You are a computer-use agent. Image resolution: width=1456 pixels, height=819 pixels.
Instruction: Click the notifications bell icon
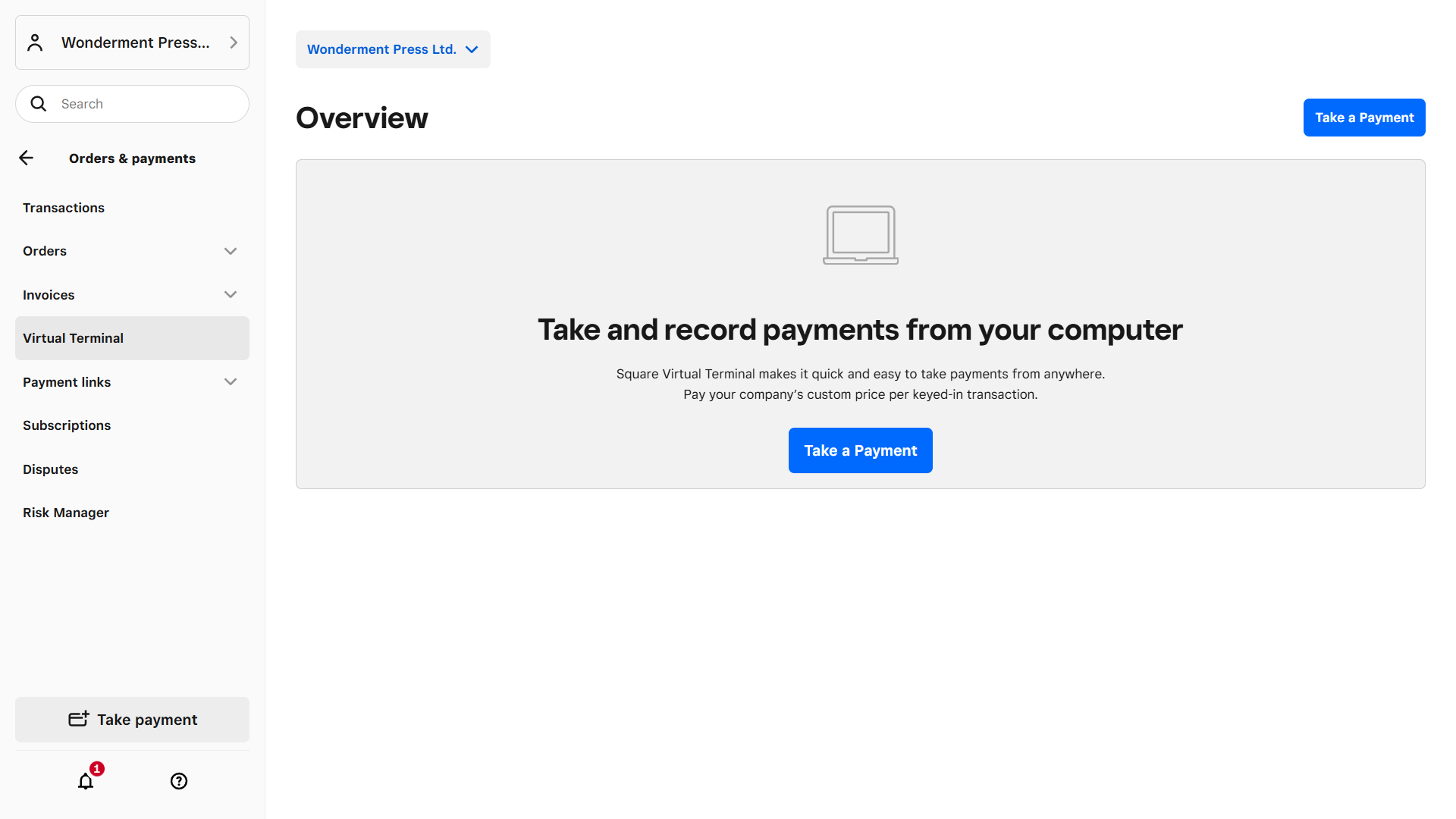(86, 781)
